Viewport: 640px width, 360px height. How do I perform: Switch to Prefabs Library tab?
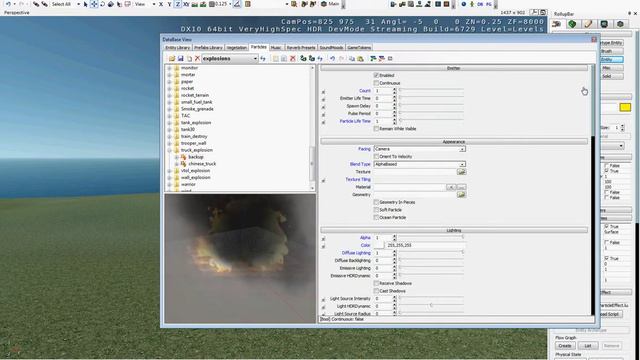[x=208, y=48]
